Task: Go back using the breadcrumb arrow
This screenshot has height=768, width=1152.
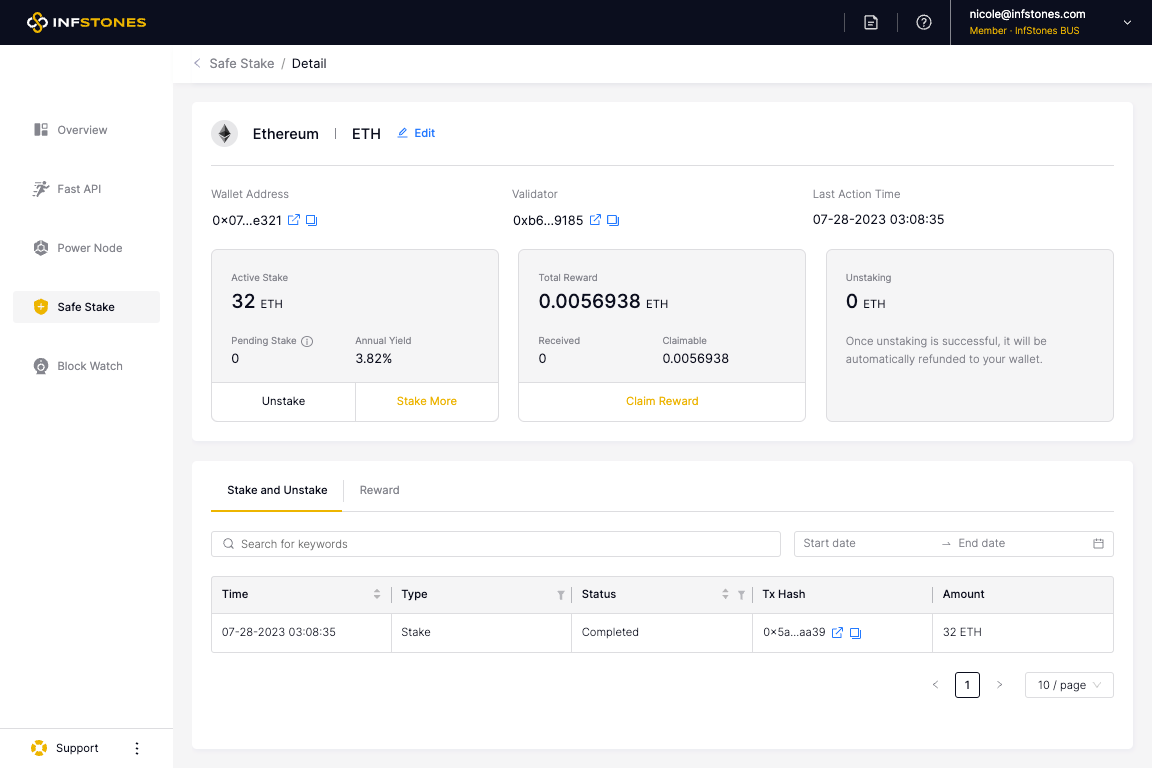Action: tap(197, 63)
